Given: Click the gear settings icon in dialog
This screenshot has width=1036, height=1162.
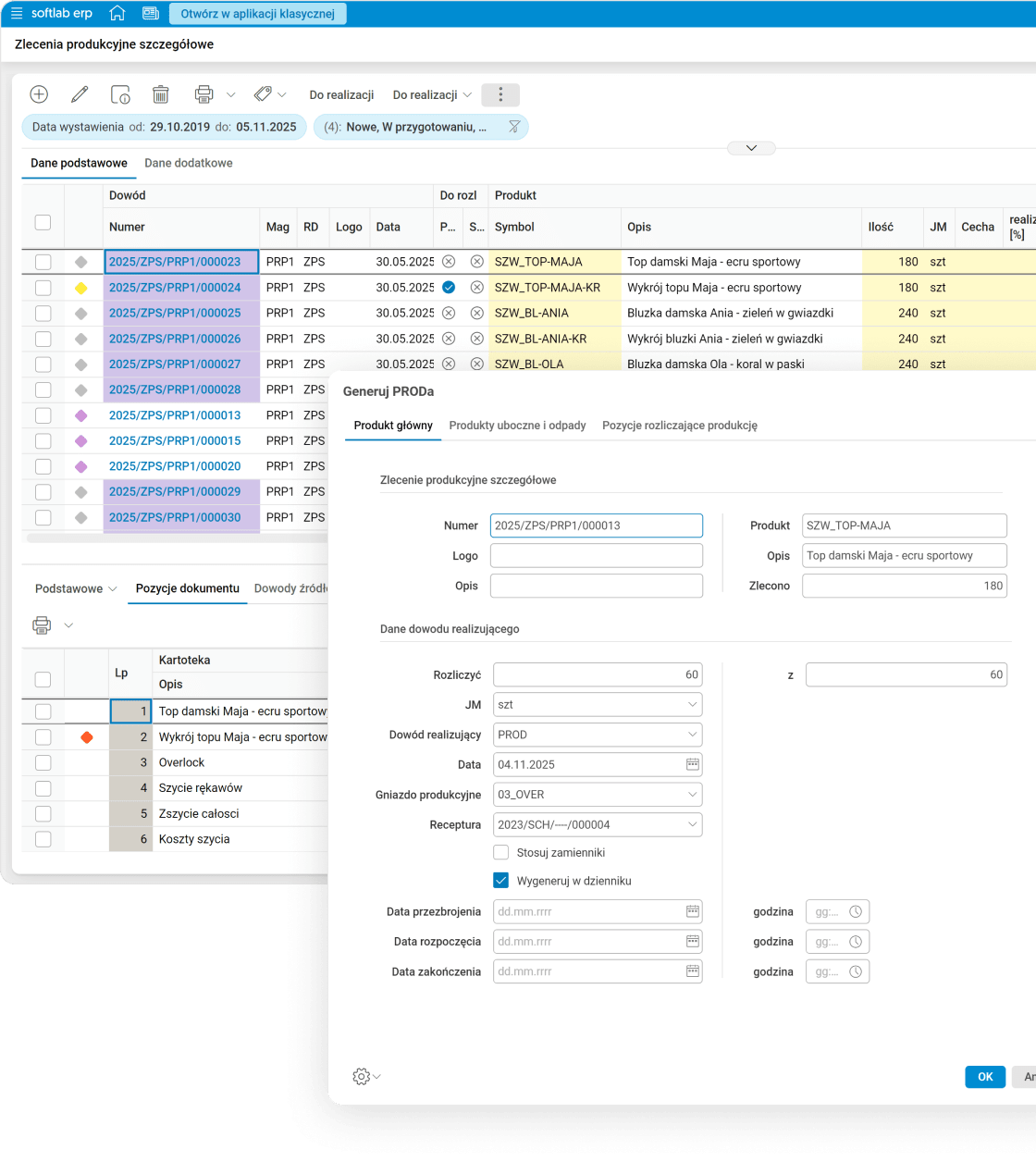Looking at the screenshot, I should click(x=362, y=1076).
